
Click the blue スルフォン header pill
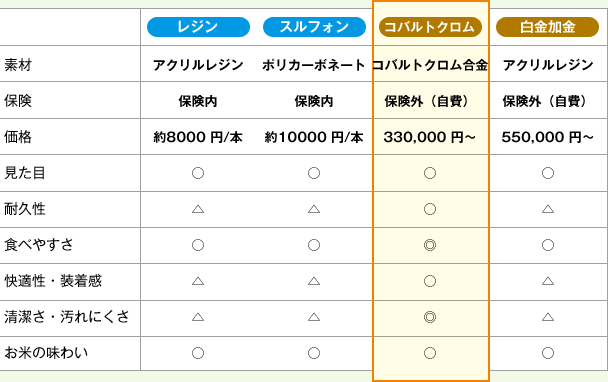(x=314, y=27)
